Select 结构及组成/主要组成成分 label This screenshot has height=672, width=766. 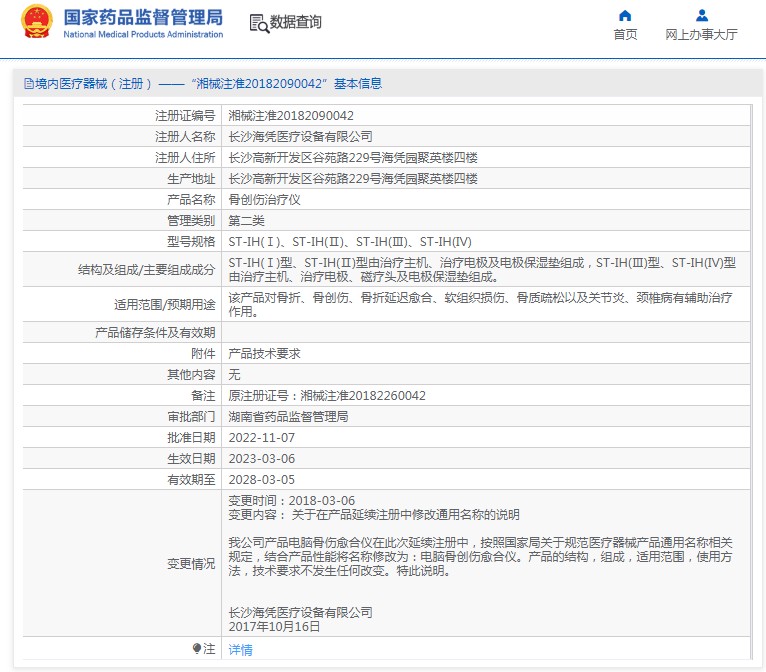point(147,270)
